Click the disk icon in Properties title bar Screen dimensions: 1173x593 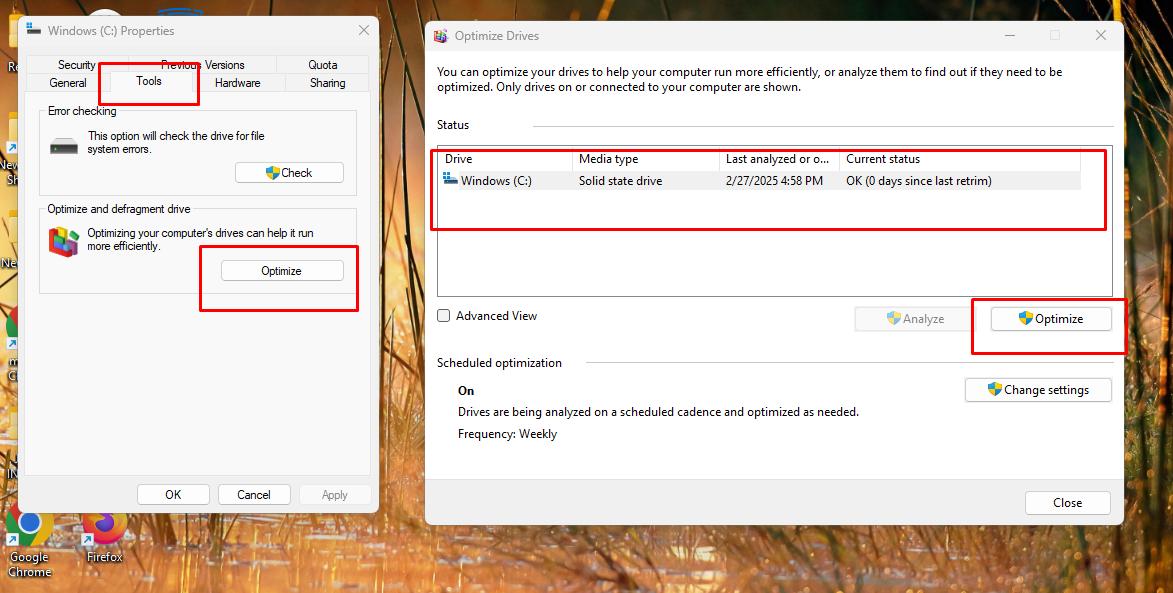[33, 30]
